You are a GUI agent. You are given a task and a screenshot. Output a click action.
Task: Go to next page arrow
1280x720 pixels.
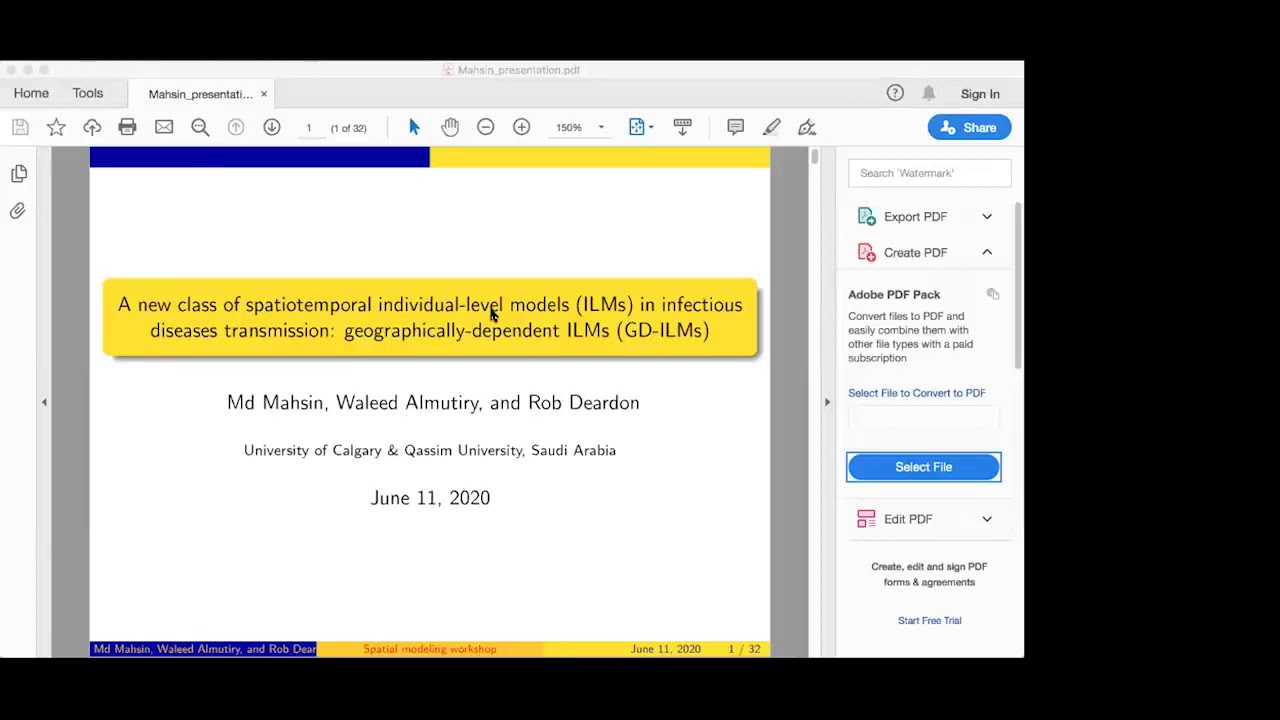tap(272, 127)
